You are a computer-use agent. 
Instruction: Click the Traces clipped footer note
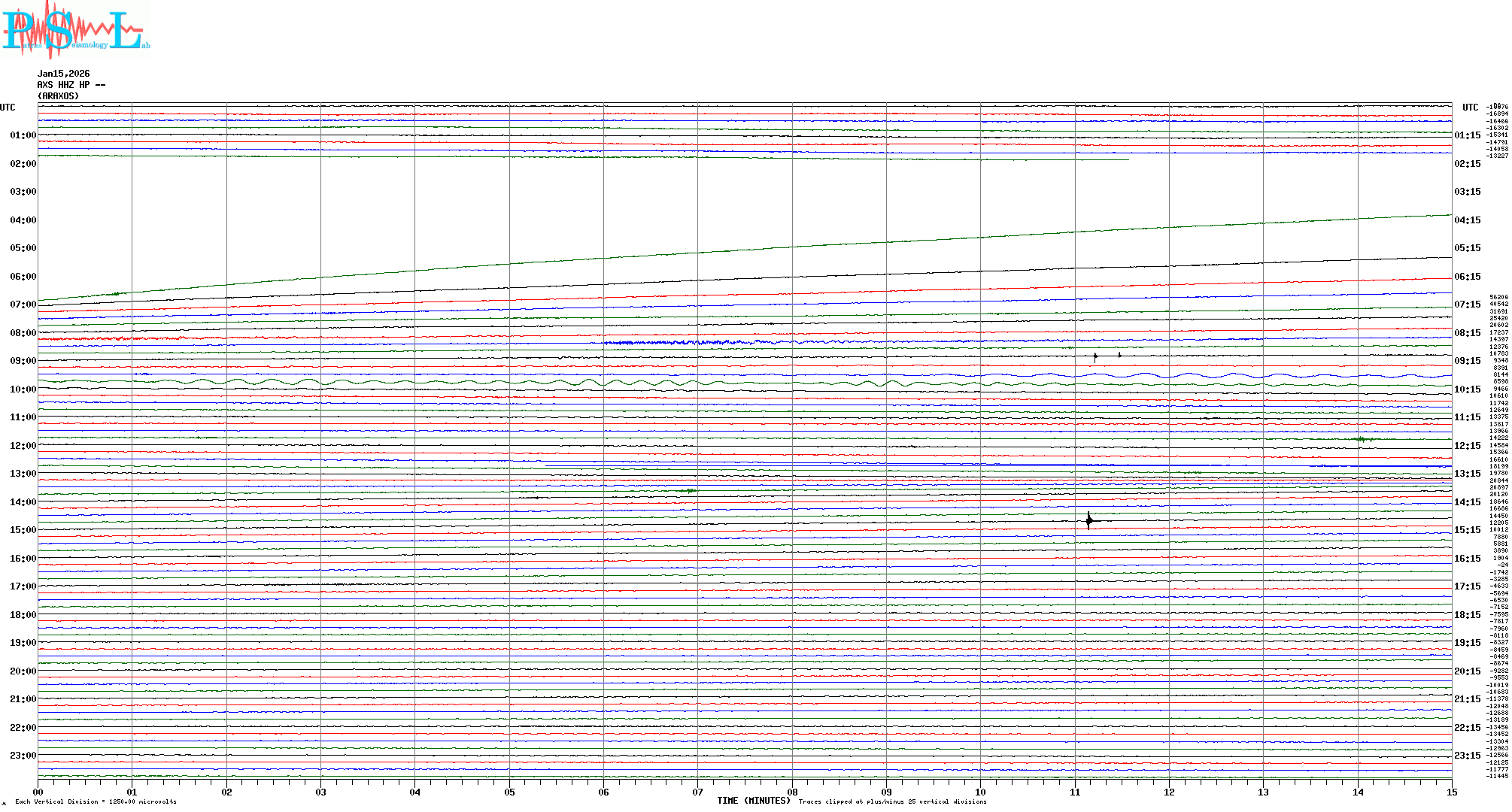(892, 801)
